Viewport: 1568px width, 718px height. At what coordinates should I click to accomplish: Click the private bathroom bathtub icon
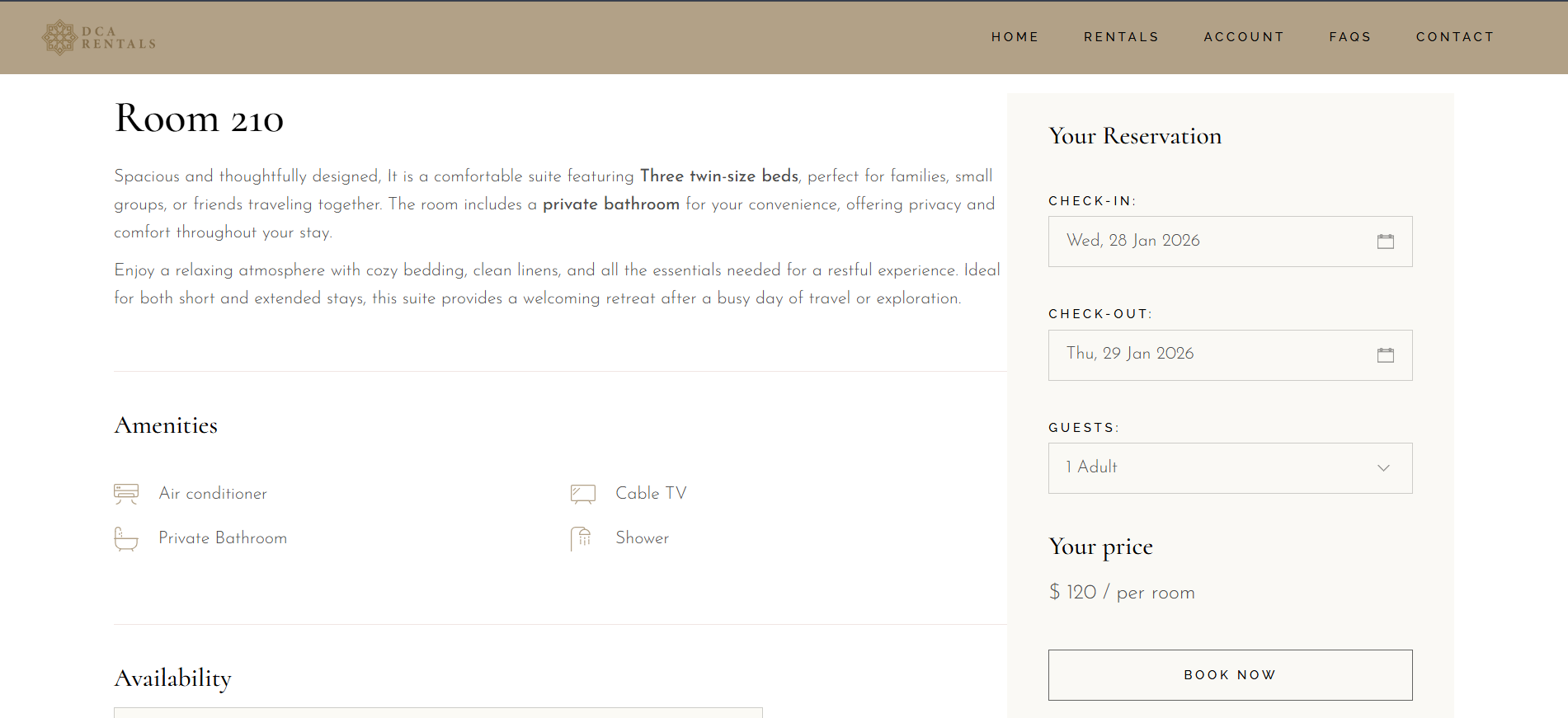[126, 538]
